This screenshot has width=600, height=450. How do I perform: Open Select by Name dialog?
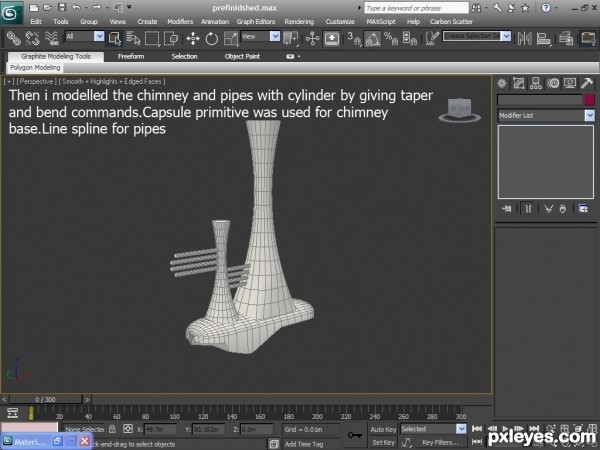point(133,38)
